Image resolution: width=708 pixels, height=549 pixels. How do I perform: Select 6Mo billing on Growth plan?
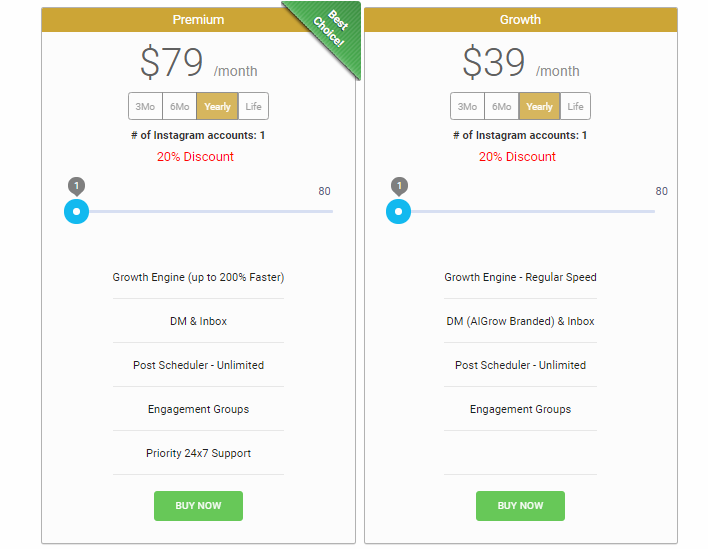(x=502, y=107)
